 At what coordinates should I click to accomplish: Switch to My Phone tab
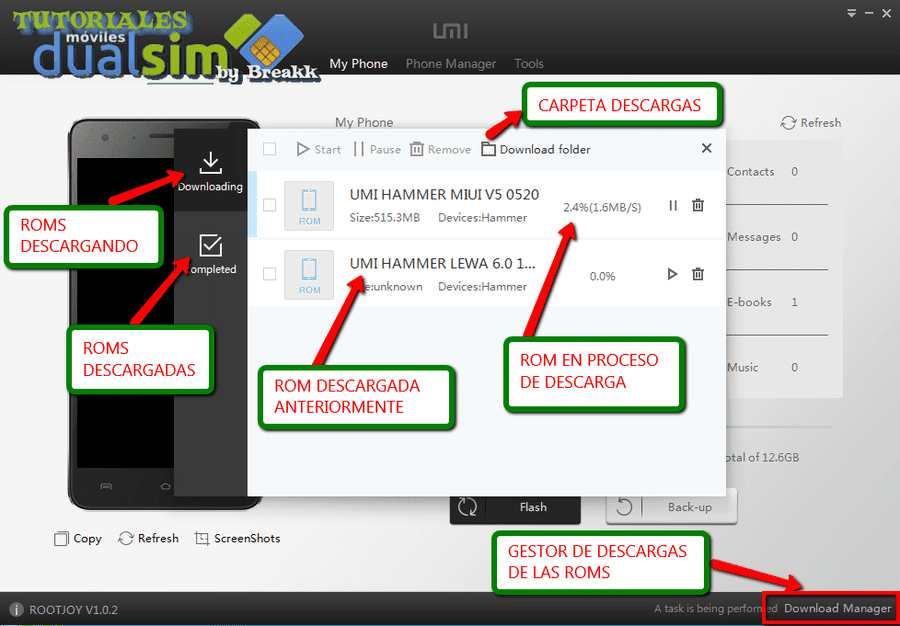[358, 64]
